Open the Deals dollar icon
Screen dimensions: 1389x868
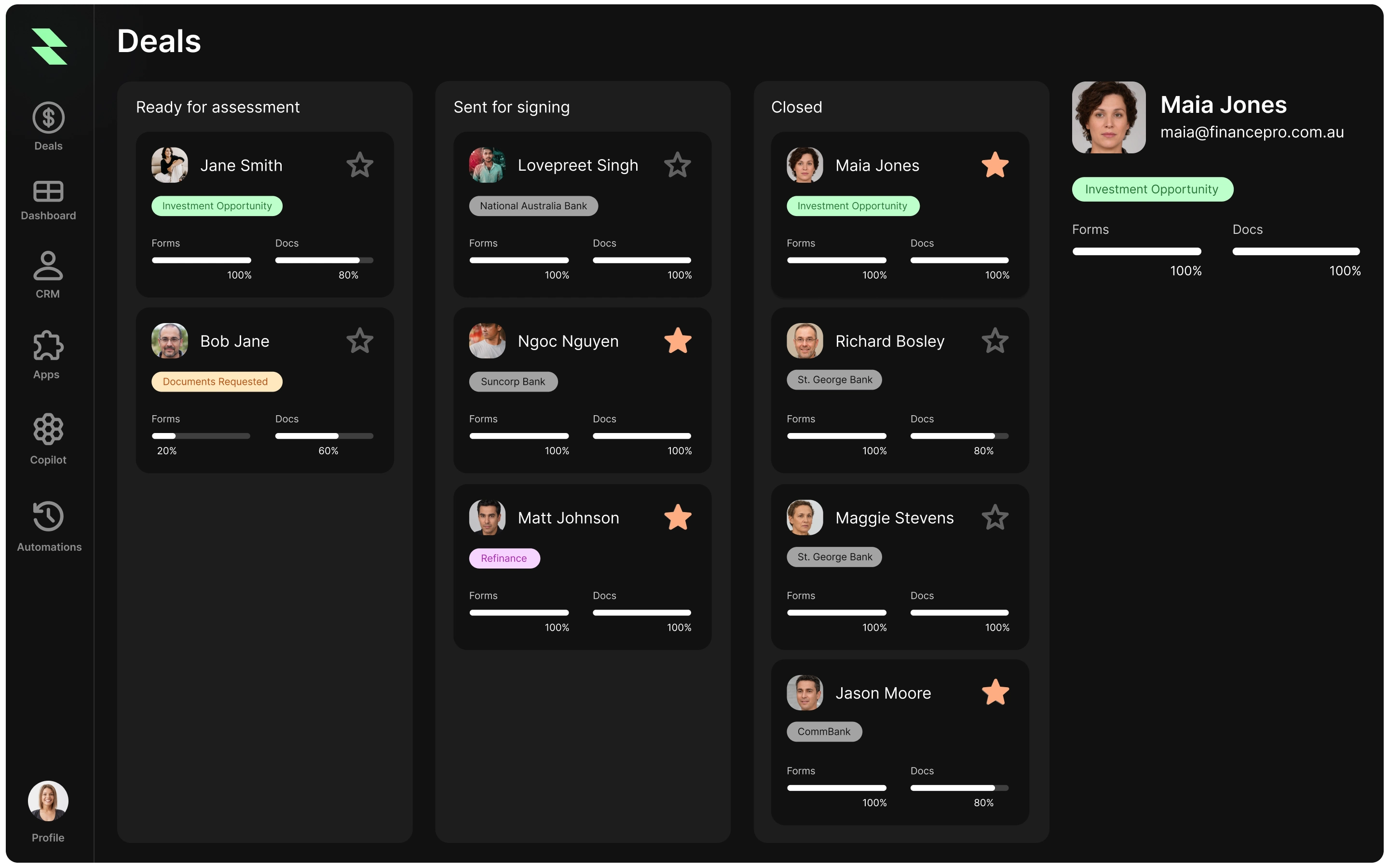coord(48,118)
